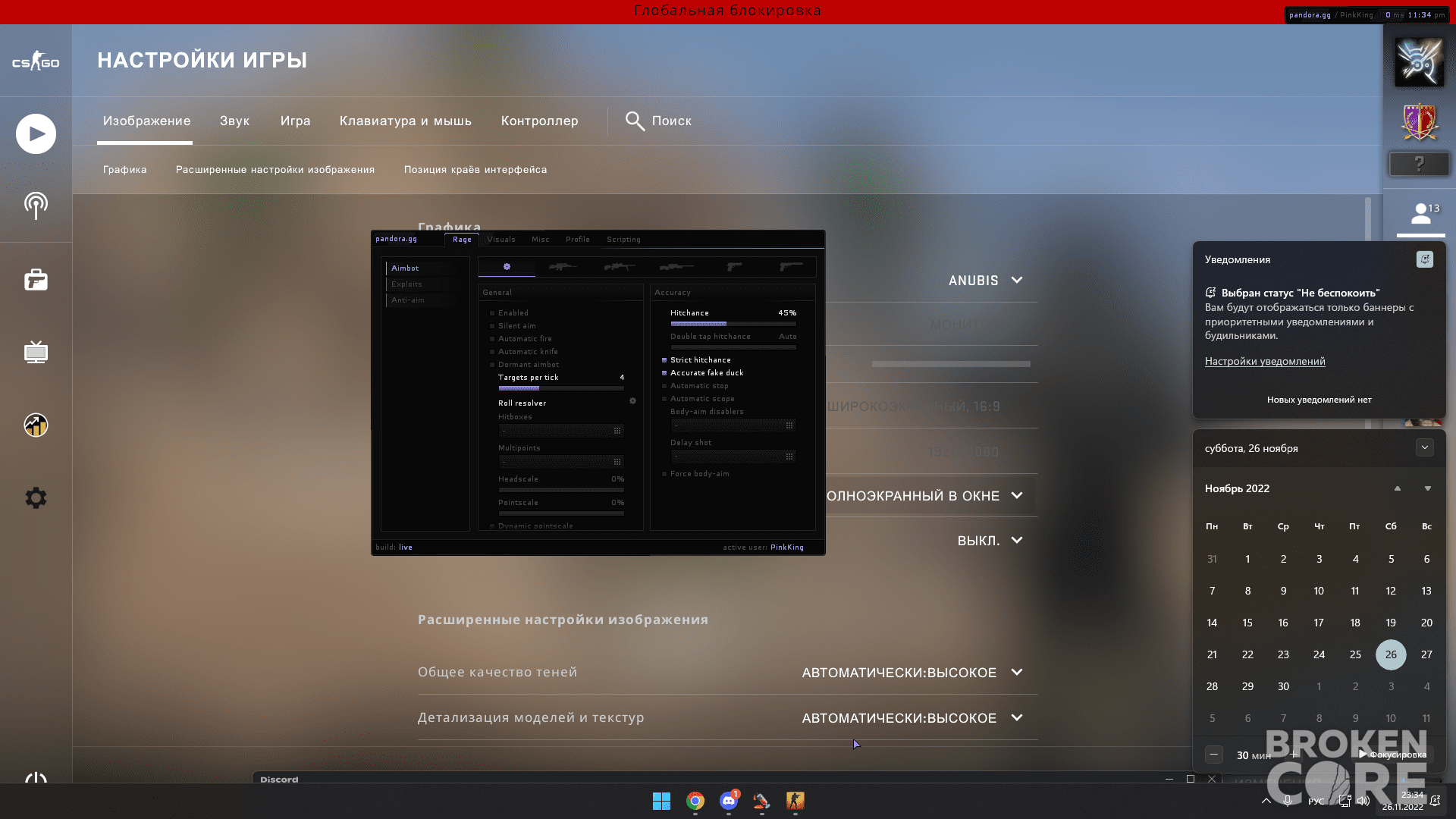Open the Visuals tab in the pandora menu
Image resolution: width=1456 pixels, height=819 pixels.
(501, 240)
